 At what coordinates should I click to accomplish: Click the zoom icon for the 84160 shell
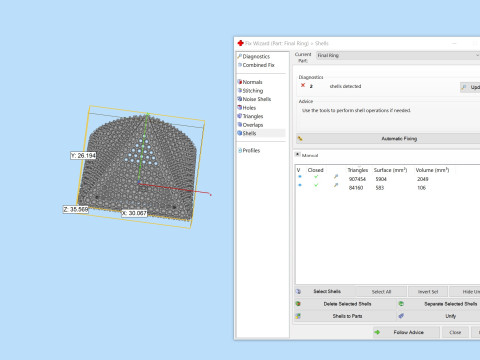[x=336, y=185]
